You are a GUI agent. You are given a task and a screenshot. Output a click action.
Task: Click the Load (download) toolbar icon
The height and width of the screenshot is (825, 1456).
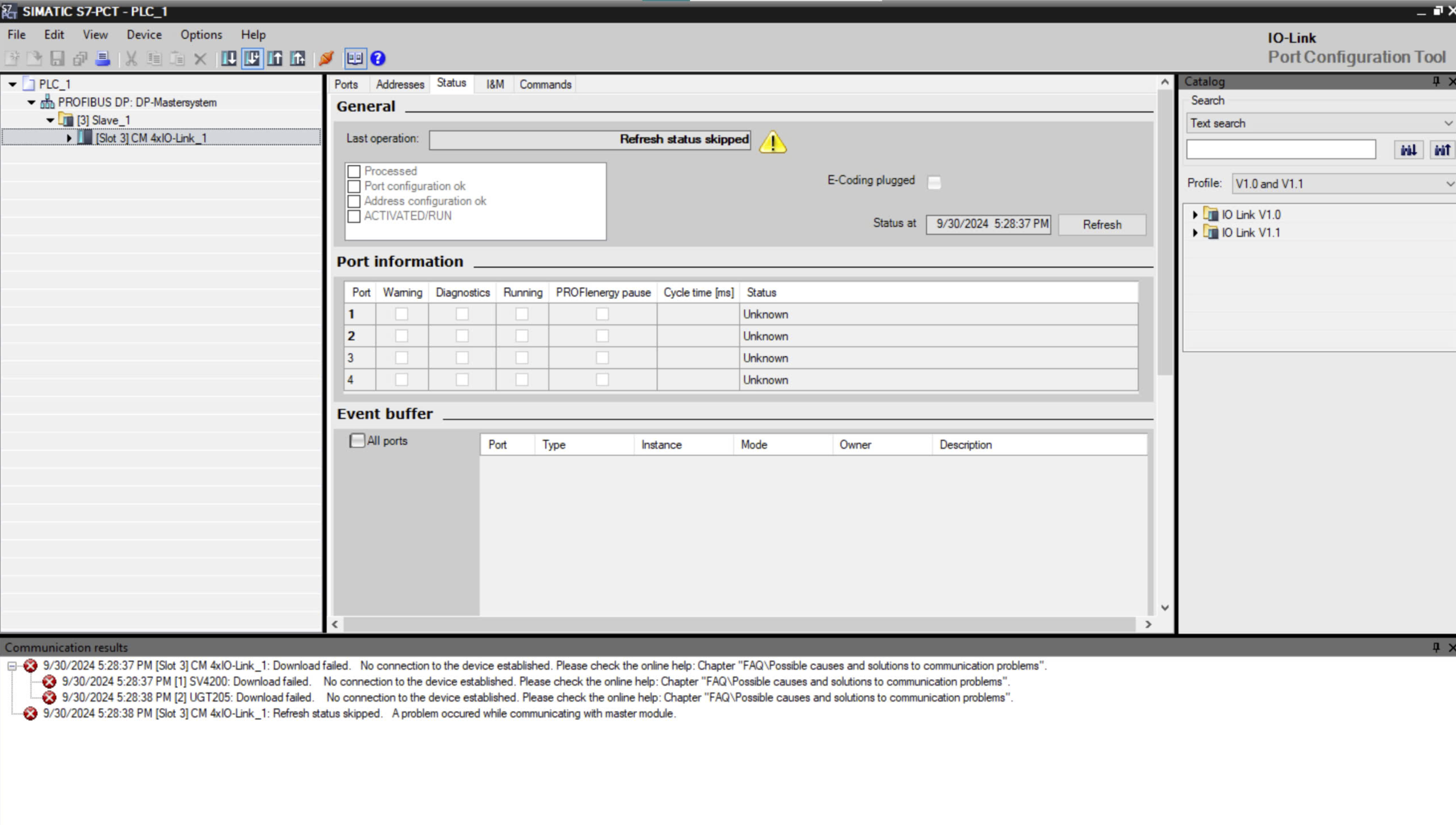point(229,58)
